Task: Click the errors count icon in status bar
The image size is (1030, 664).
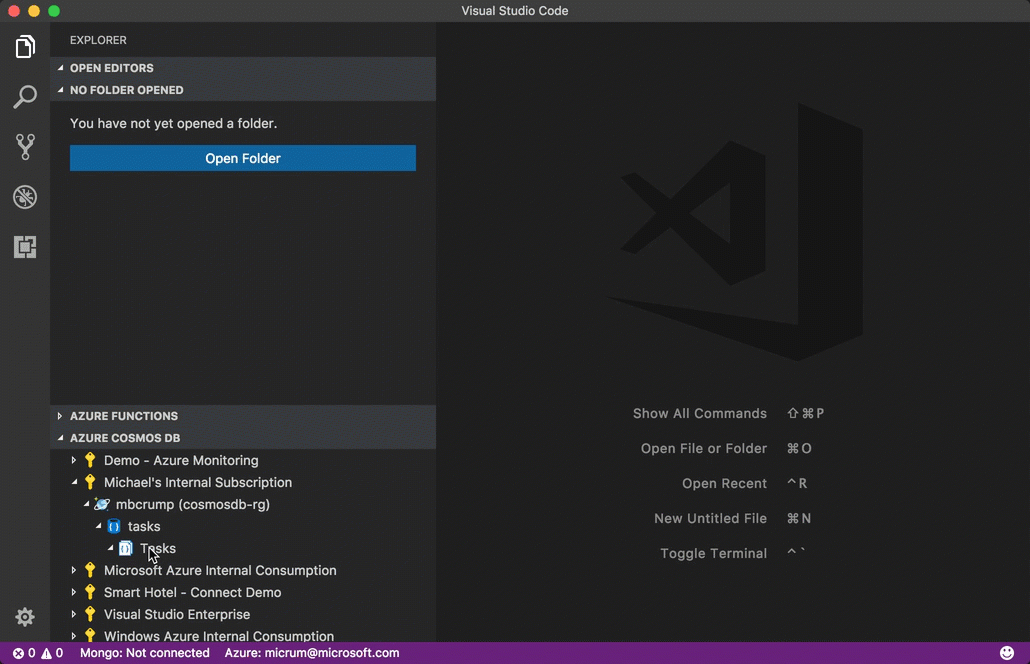Action: [18, 653]
